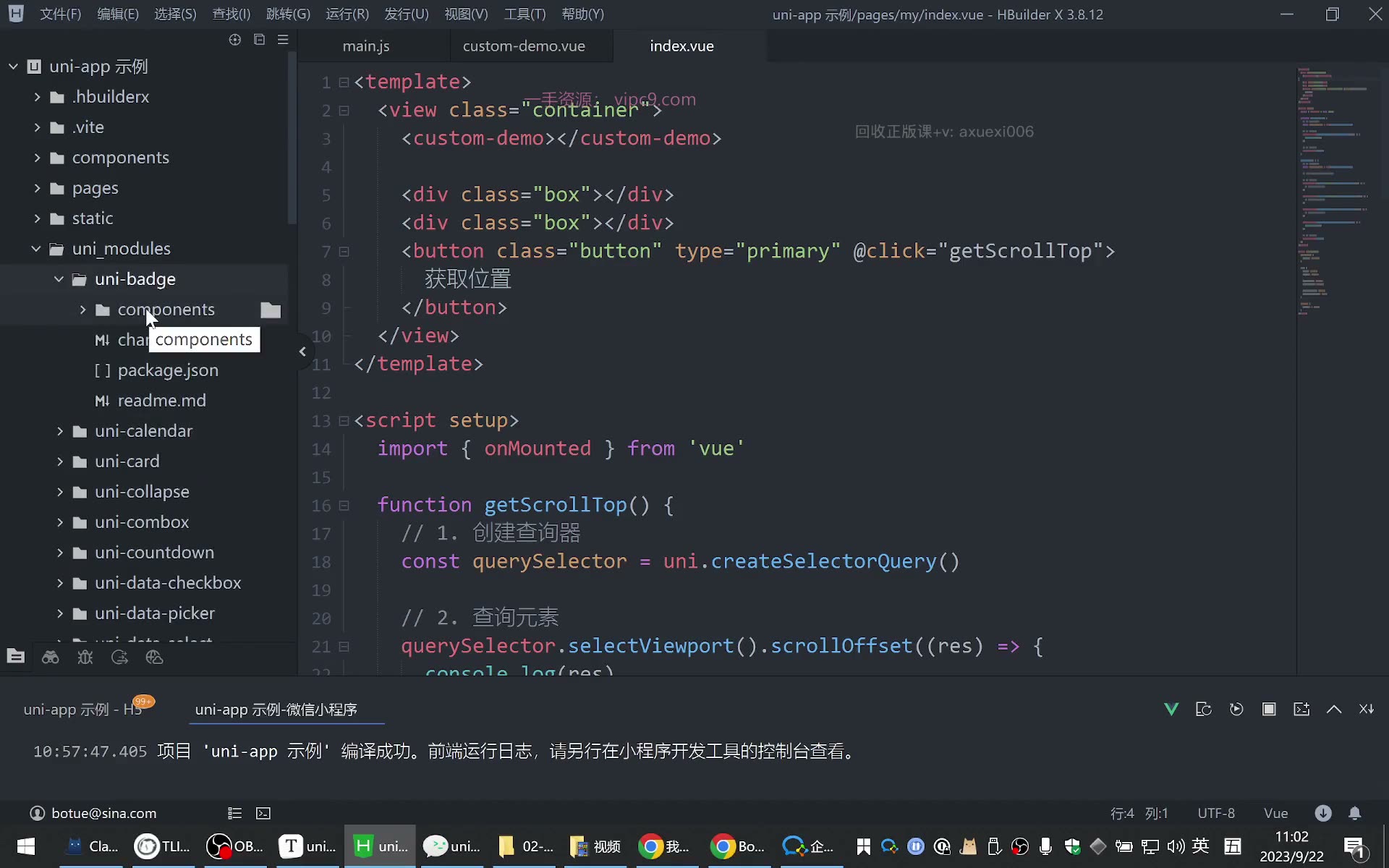The image size is (1389, 868).
Task: Open the debug bug icon in sidebar
Action: (x=85, y=657)
